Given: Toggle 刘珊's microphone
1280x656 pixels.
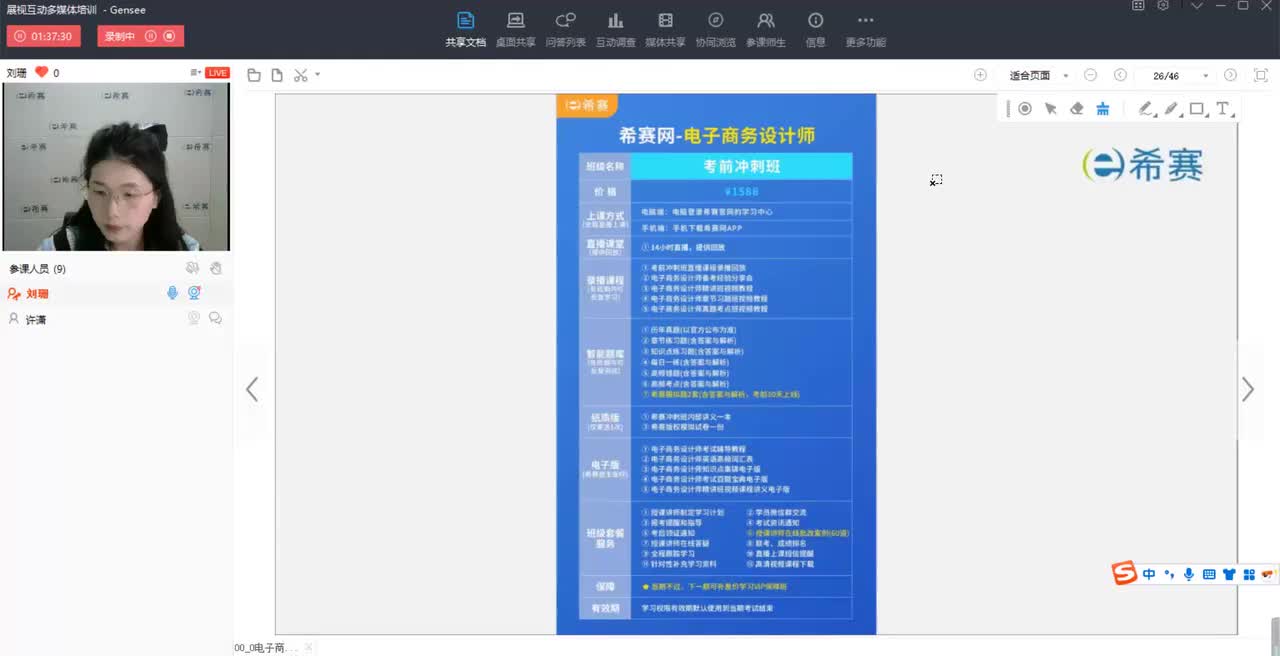Looking at the screenshot, I should [172, 293].
